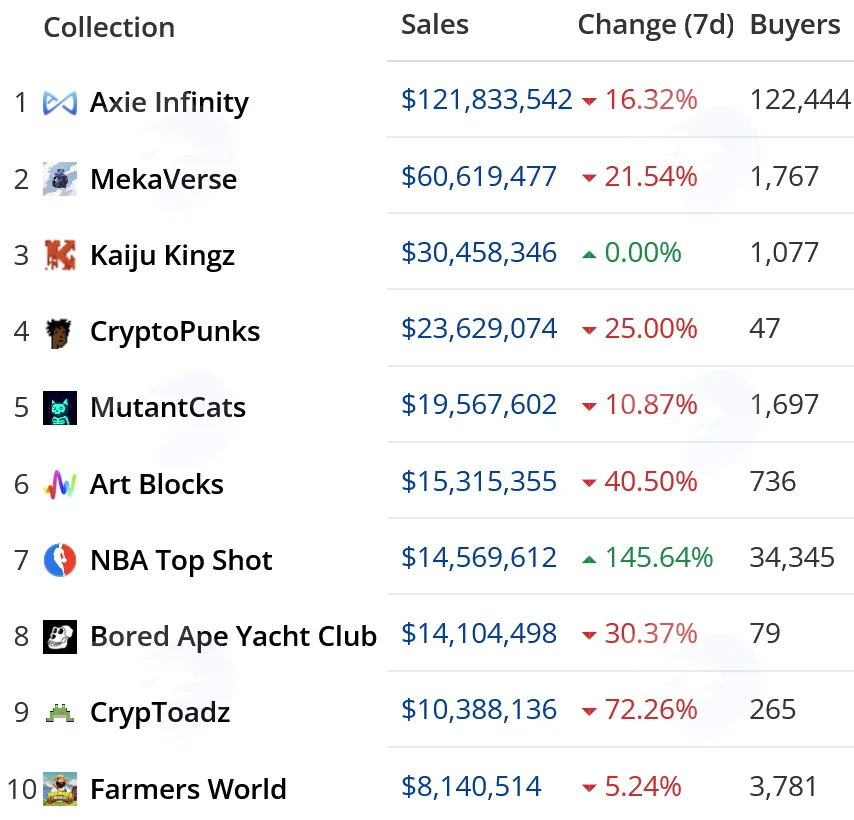The image size is (854, 820).
Task: Sort by the Buyers column header
Action: tap(795, 26)
